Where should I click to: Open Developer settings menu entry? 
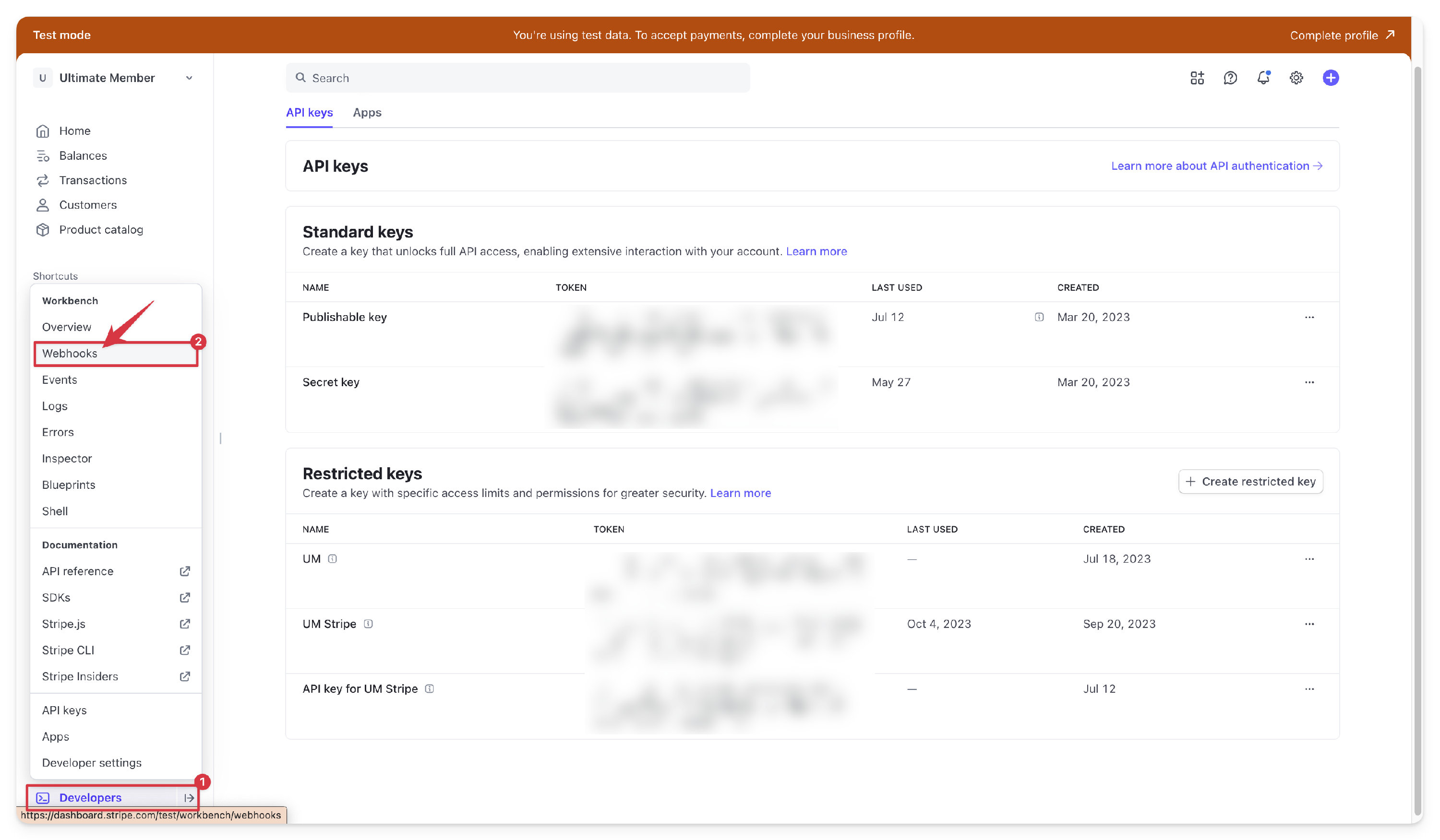pos(91,763)
